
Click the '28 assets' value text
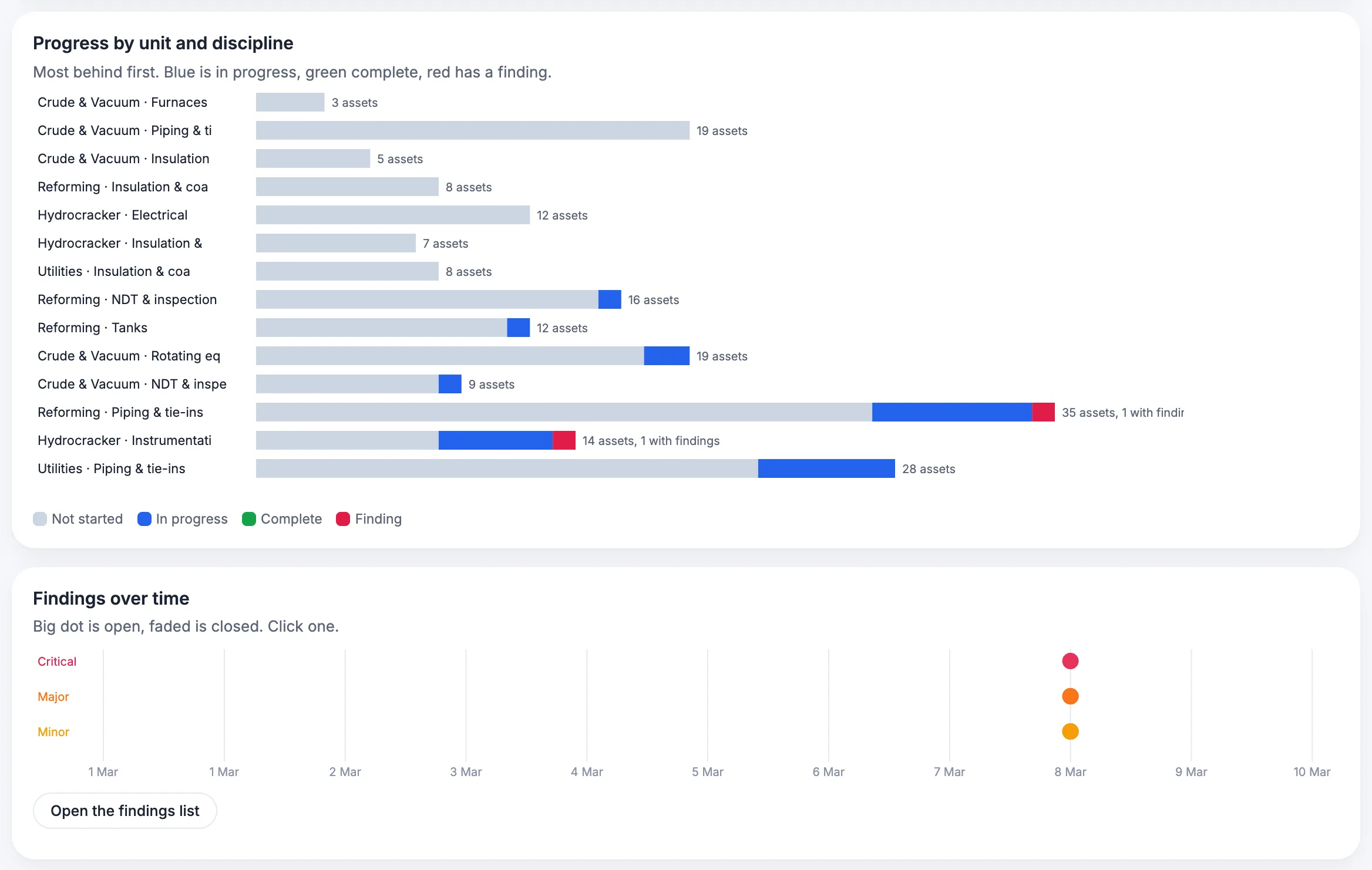pyautogui.click(x=929, y=468)
